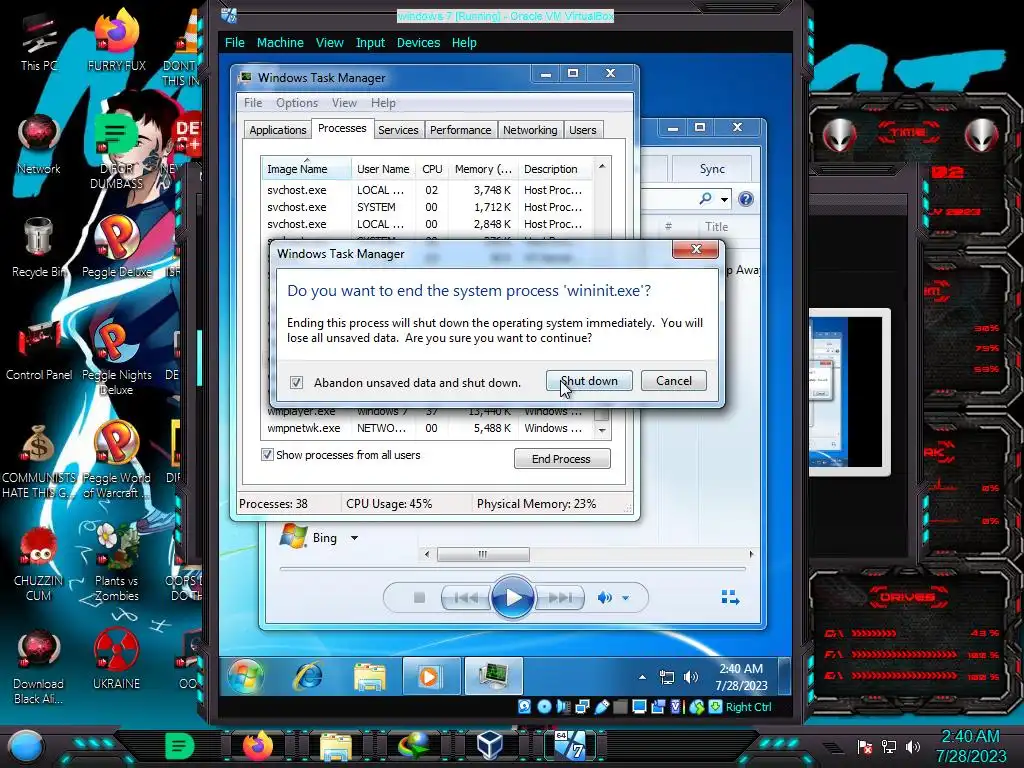Click the Media Player play button
The height and width of the screenshot is (768, 1024).
pos(513,597)
